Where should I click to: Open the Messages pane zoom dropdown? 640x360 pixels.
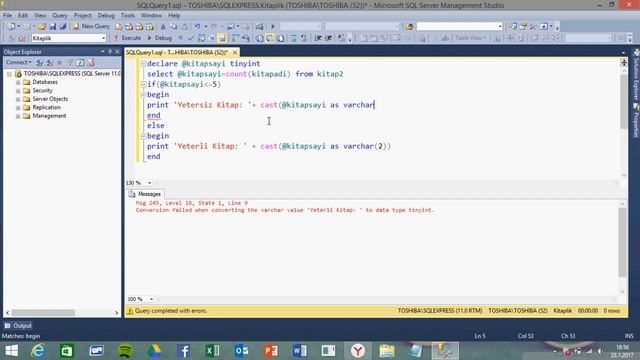(151, 299)
